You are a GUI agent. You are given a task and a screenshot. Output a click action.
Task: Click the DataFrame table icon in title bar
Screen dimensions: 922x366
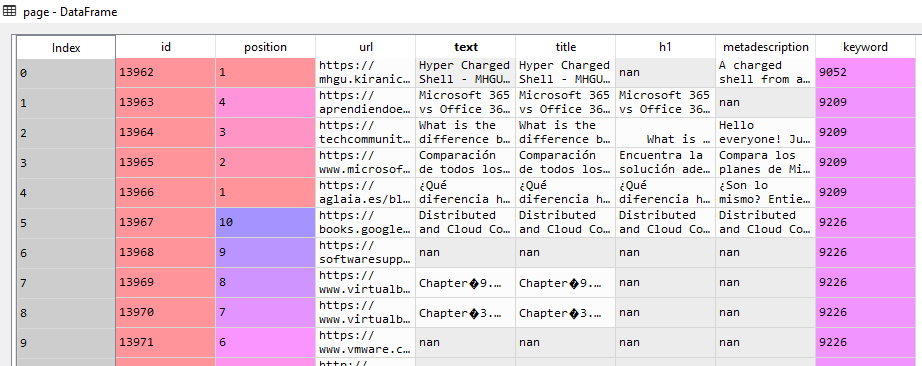[x=10, y=11]
